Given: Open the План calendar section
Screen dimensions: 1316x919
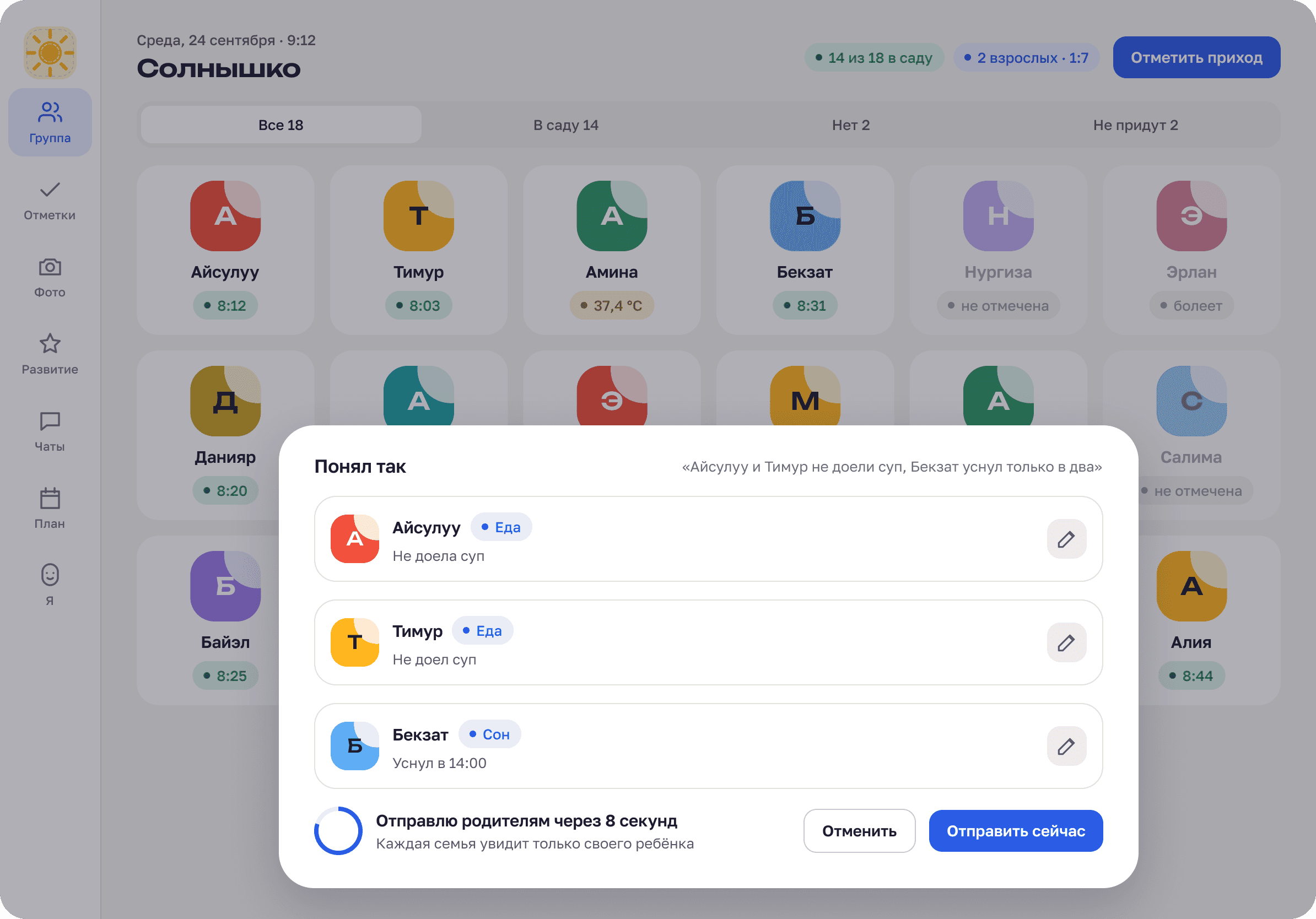Looking at the screenshot, I should [x=50, y=508].
